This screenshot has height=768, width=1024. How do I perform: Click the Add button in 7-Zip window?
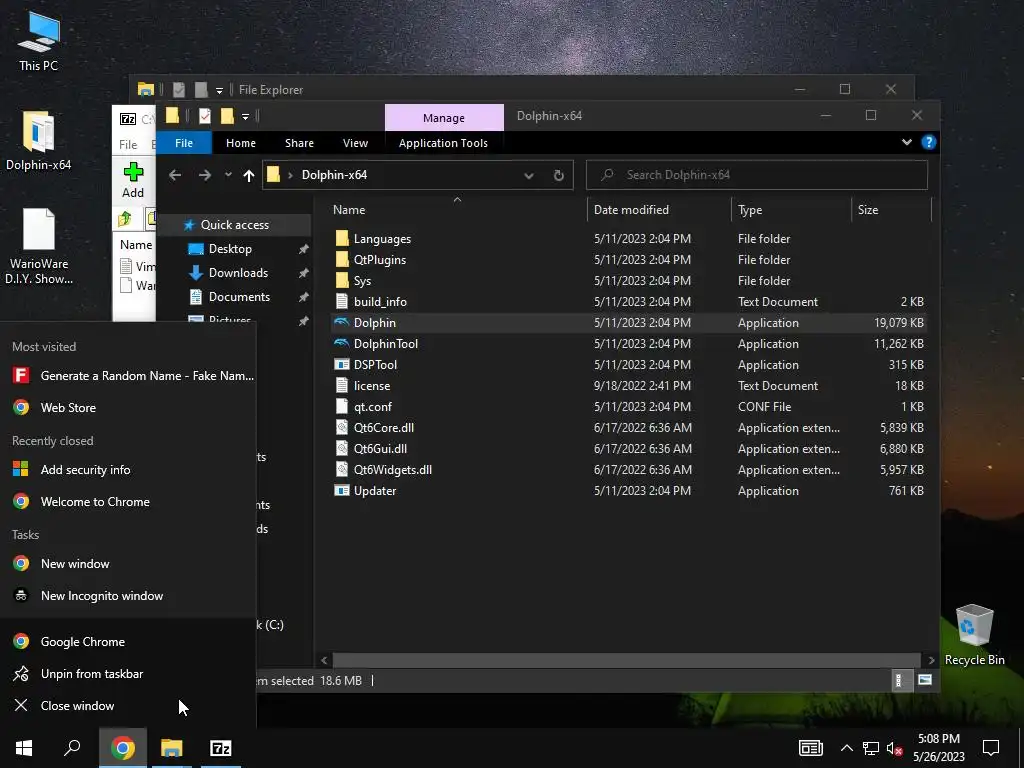click(133, 180)
